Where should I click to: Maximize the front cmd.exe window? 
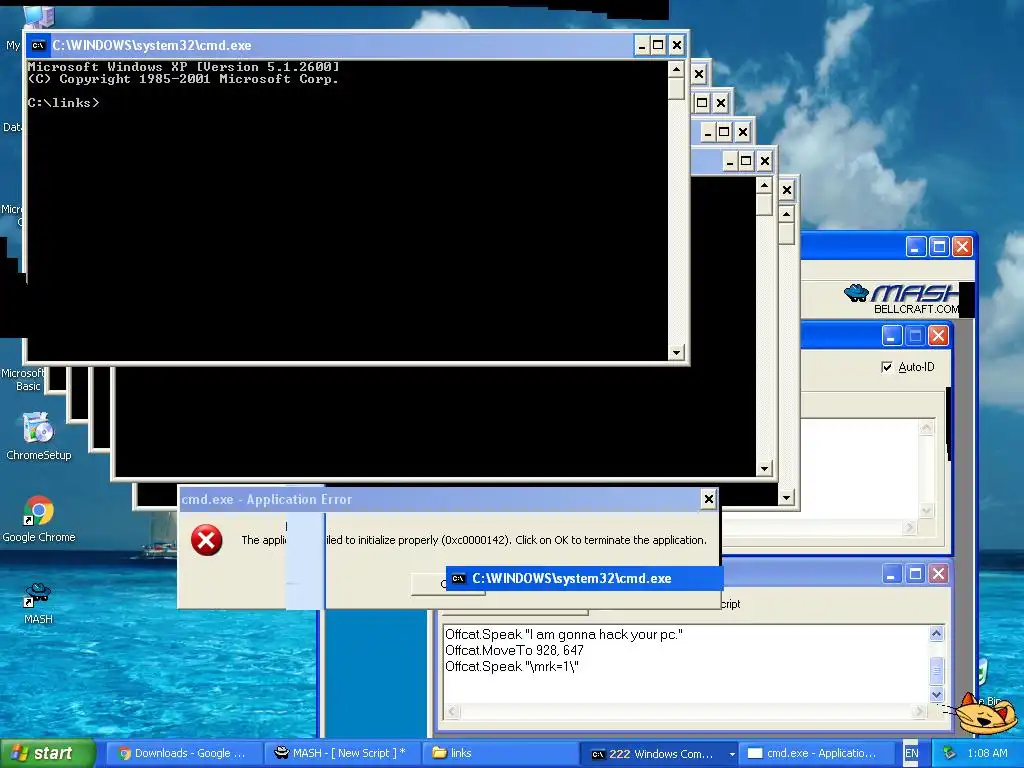point(658,45)
